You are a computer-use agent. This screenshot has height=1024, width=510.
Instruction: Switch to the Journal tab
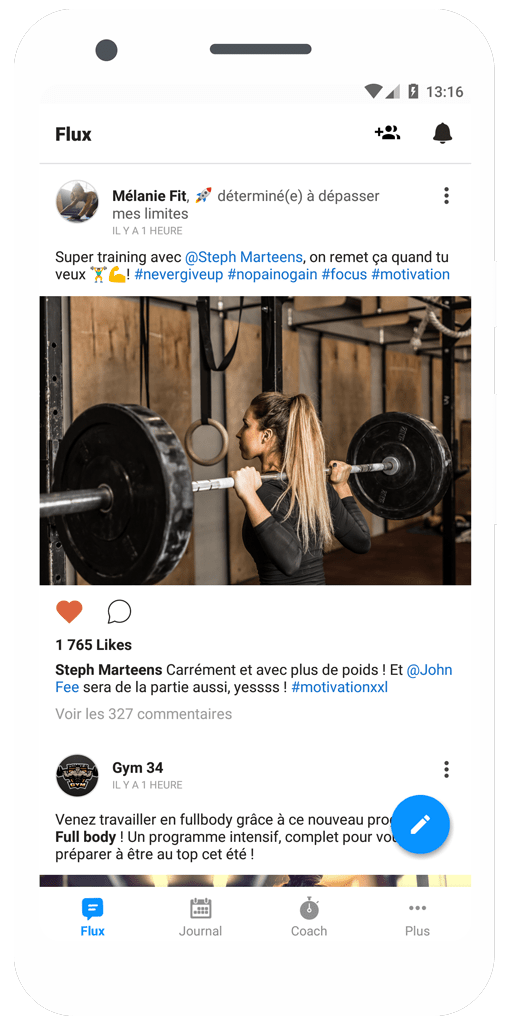pos(200,918)
